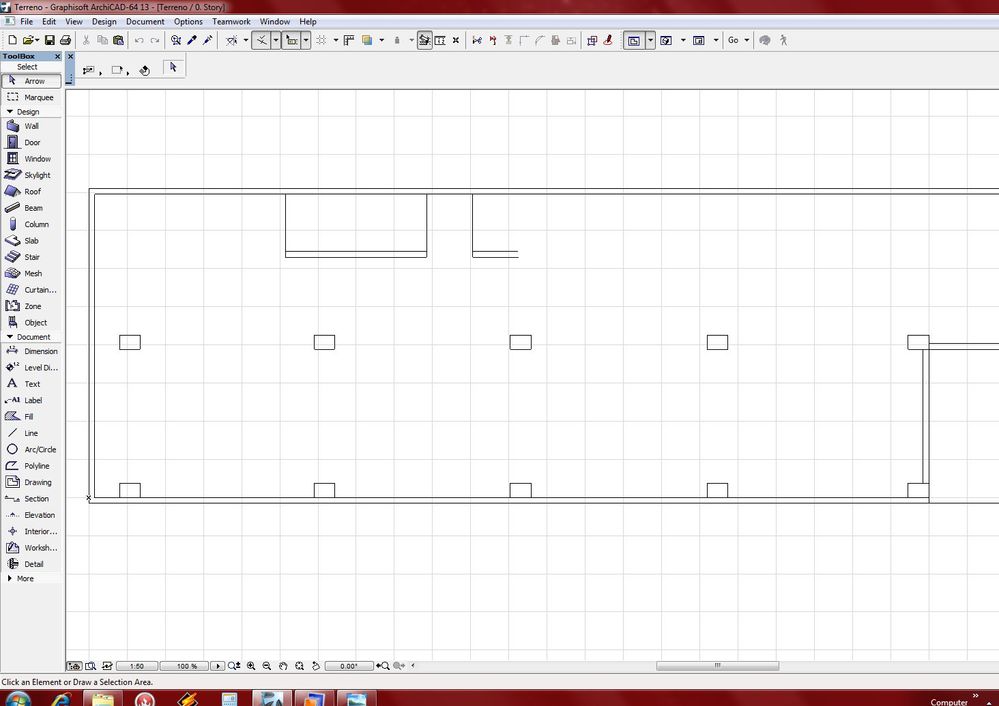Image resolution: width=999 pixels, height=706 pixels.
Task: Toggle the Quick Selection arrow in info box
Action: pos(173,68)
